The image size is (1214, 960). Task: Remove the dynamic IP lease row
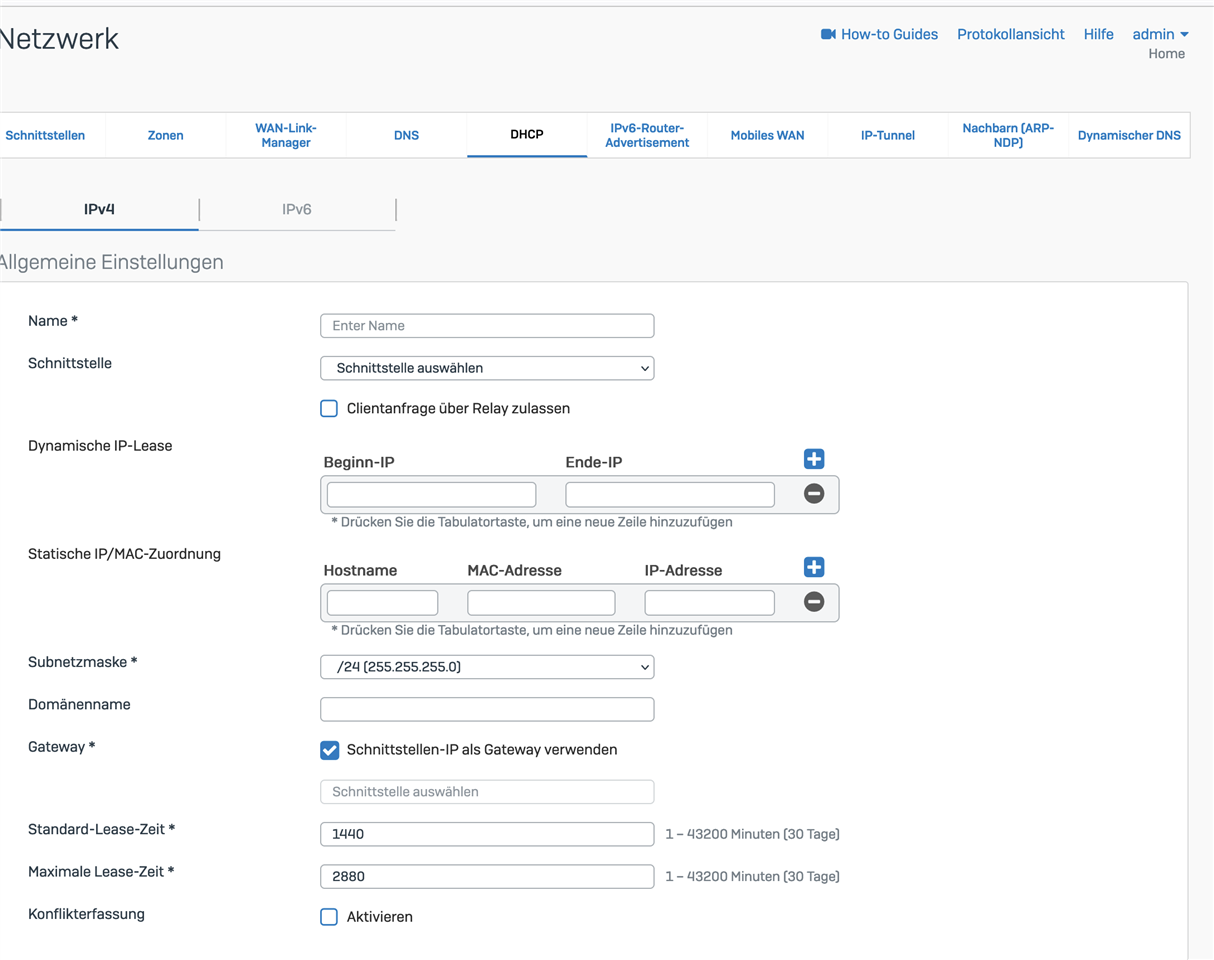814,494
